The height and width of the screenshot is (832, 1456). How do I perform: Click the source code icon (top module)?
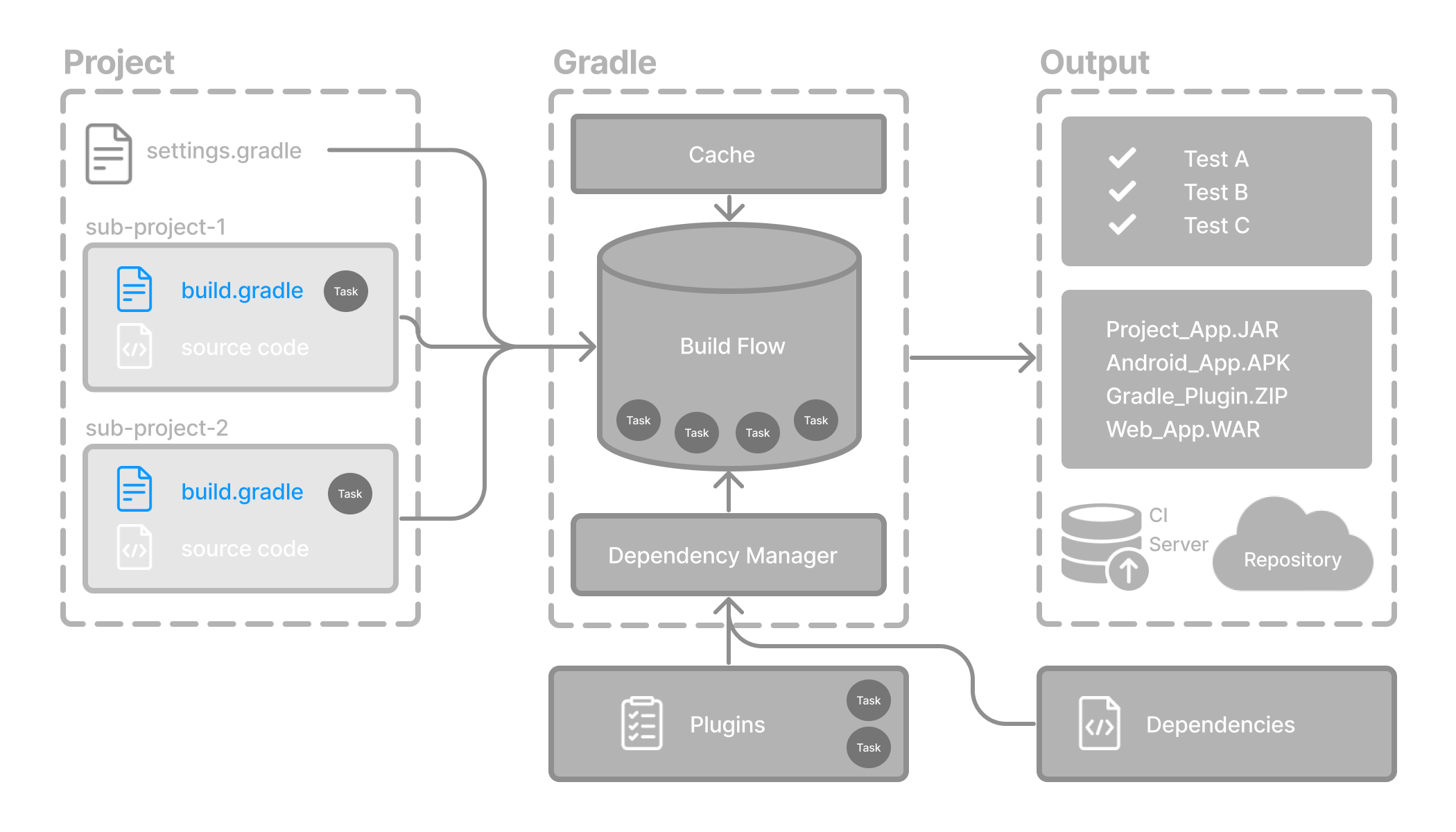pyautogui.click(x=133, y=345)
